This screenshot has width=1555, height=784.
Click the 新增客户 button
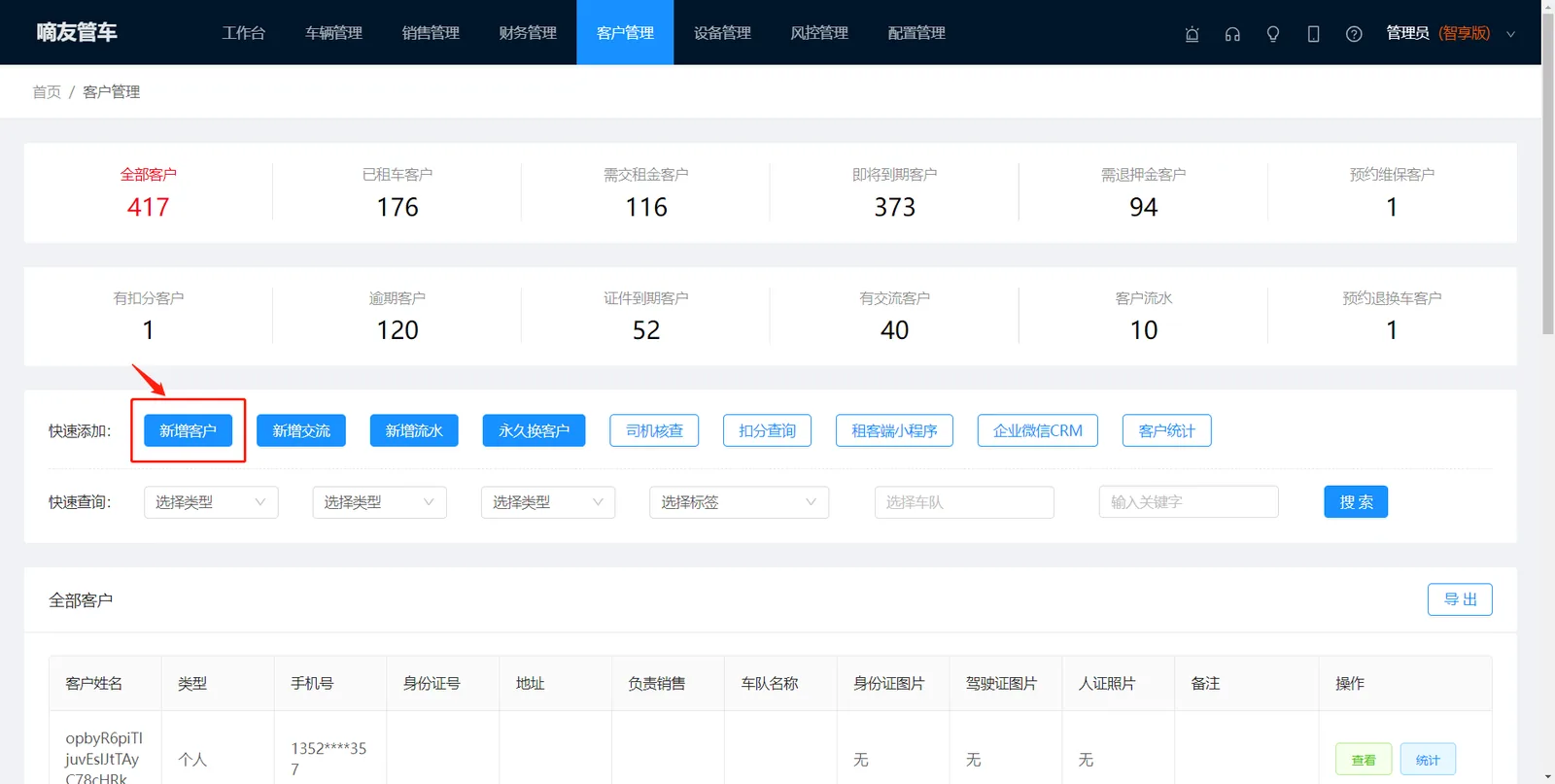tap(189, 430)
